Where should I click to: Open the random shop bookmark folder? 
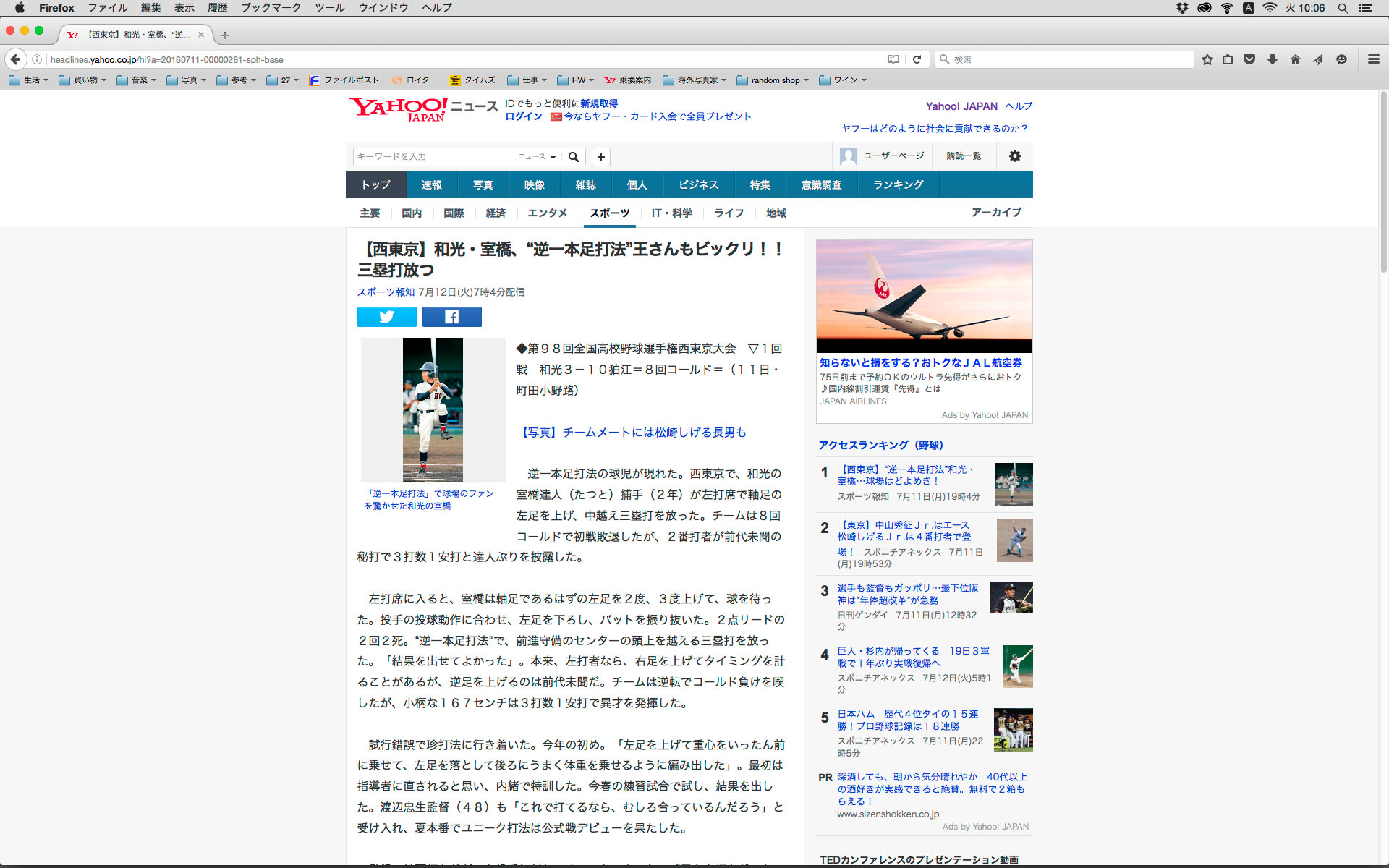(773, 80)
